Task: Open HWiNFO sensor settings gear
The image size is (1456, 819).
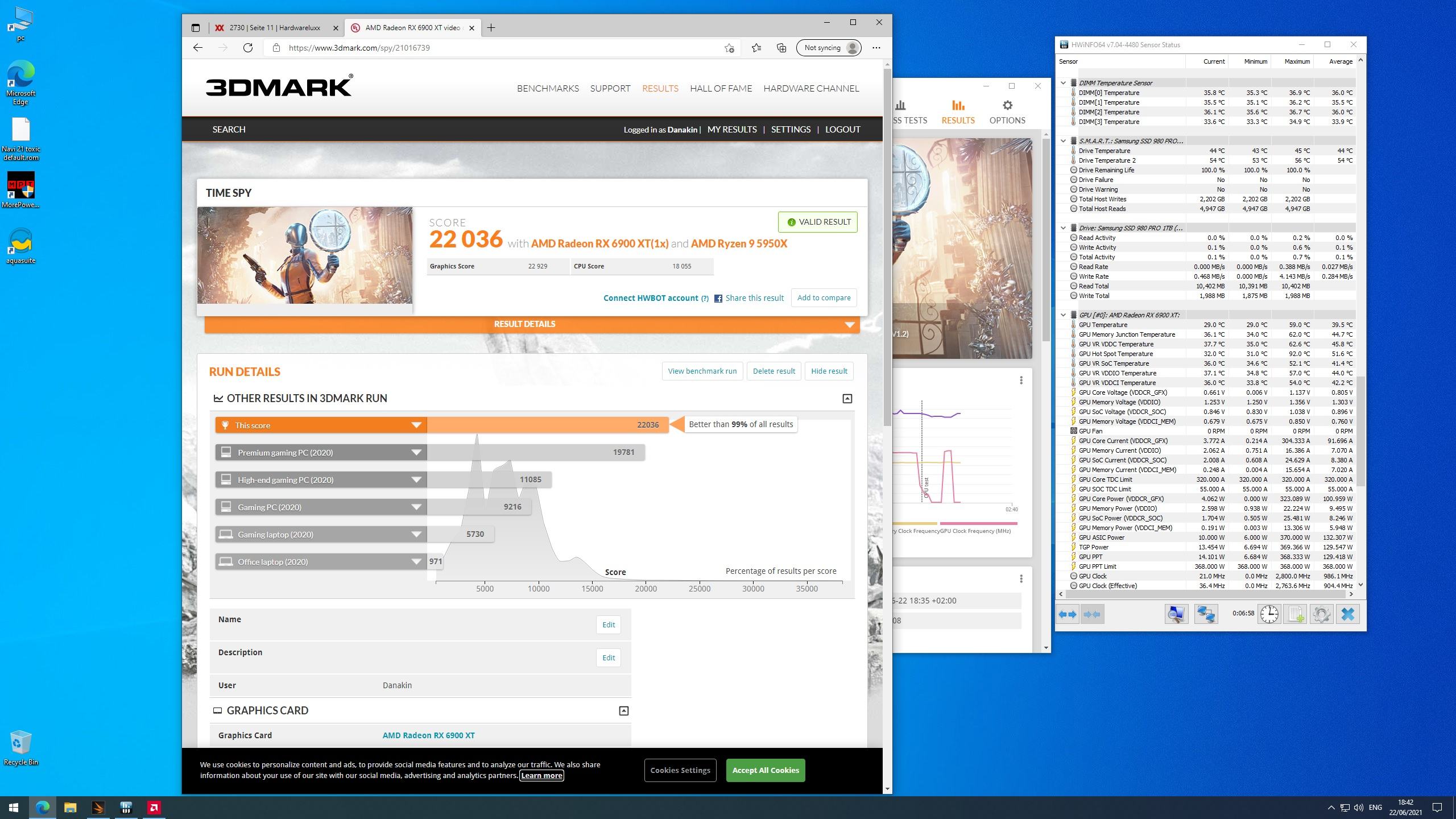Action: click(1321, 614)
